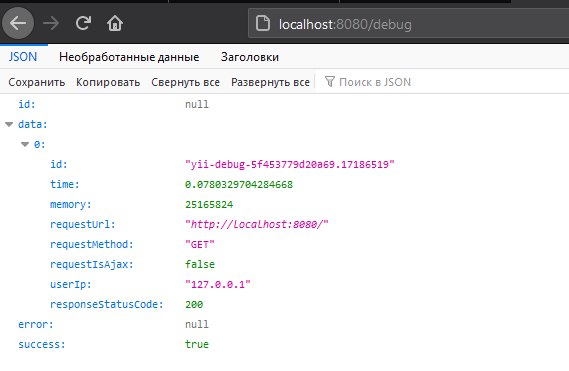Image resolution: width=569 pixels, height=371 pixels.
Task: Open the Необработанные данные tab
Action: [129, 57]
